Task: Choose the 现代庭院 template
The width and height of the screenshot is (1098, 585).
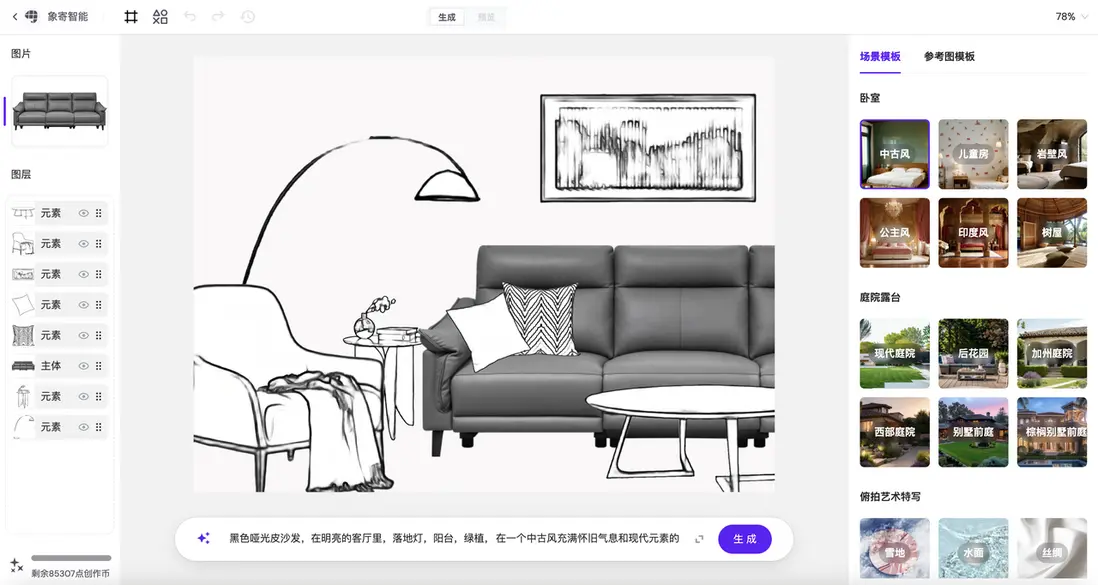Action: coord(894,353)
